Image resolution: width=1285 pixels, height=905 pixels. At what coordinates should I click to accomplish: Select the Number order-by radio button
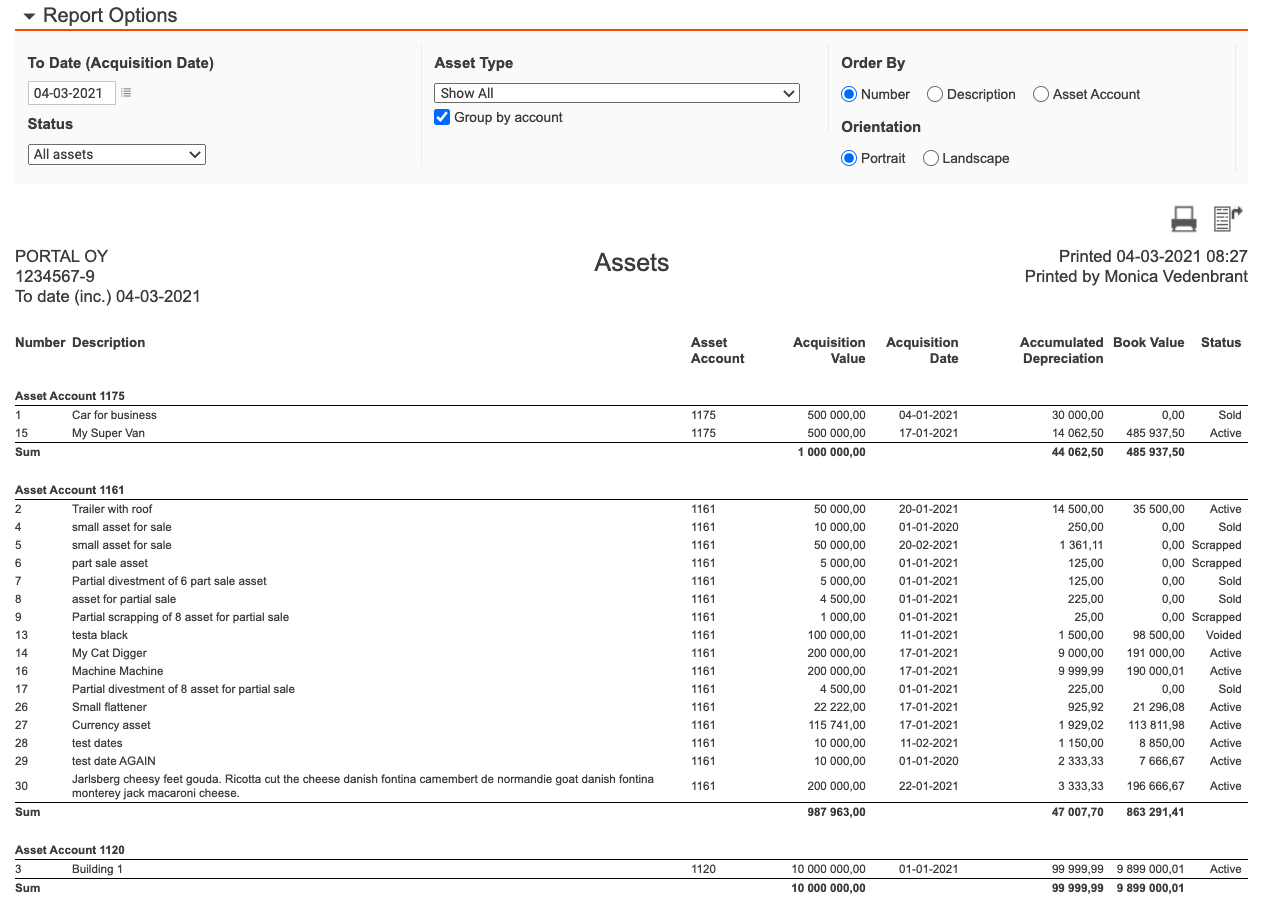[x=849, y=94]
